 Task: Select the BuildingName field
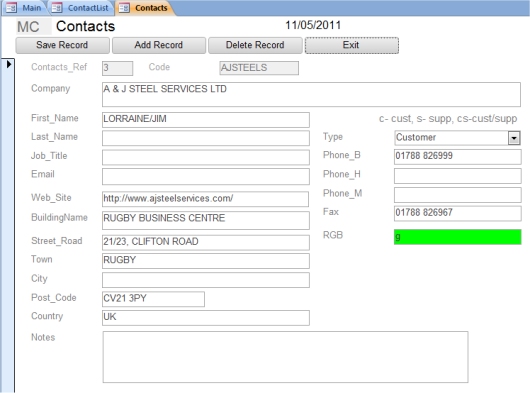tap(206, 220)
